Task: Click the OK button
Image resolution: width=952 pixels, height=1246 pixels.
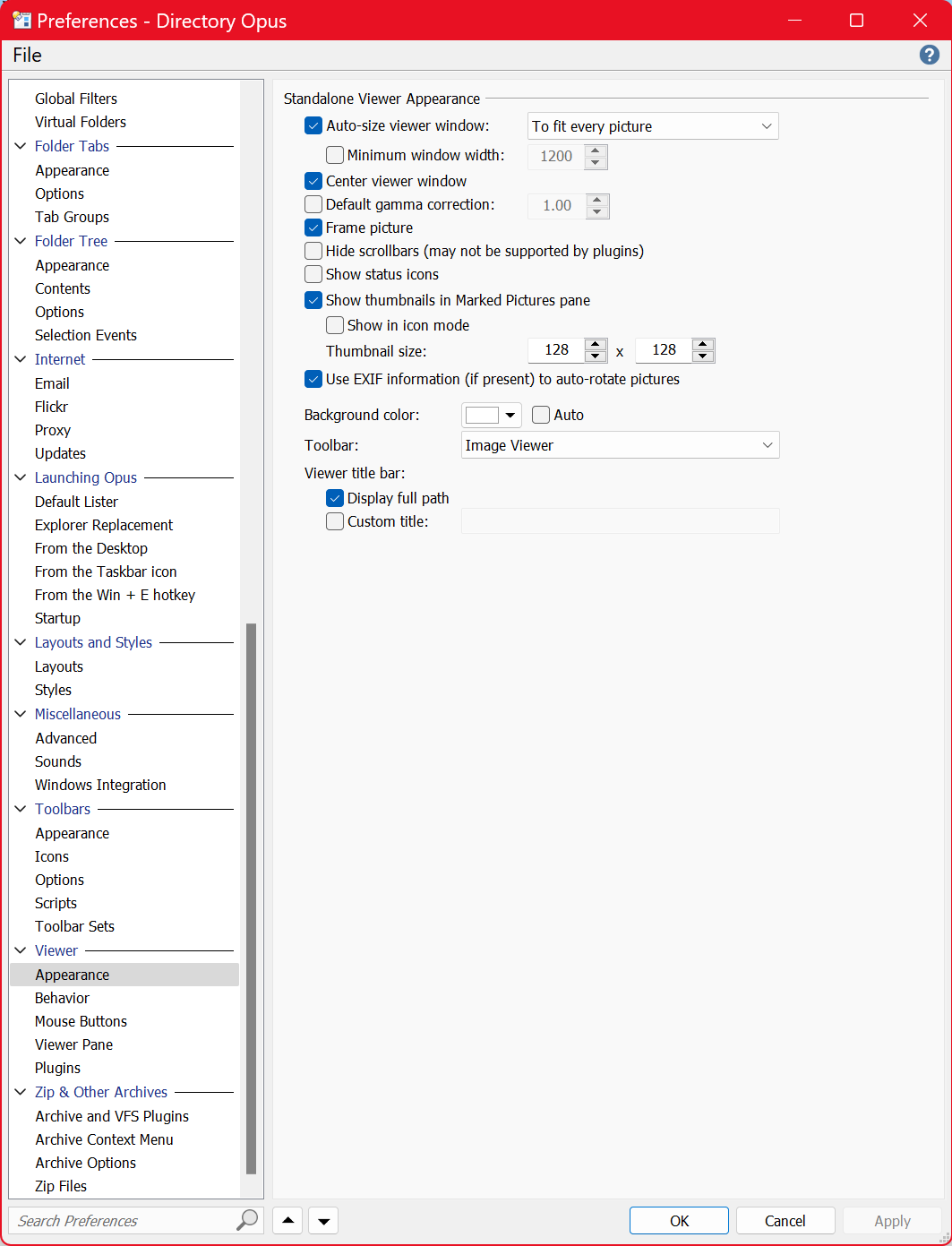Action: (679, 1221)
